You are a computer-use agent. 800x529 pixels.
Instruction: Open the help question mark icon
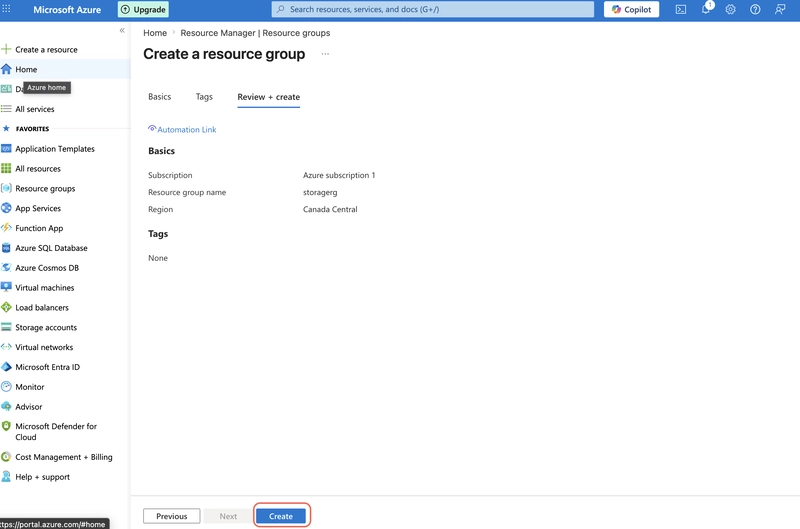pyautogui.click(x=755, y=9)
